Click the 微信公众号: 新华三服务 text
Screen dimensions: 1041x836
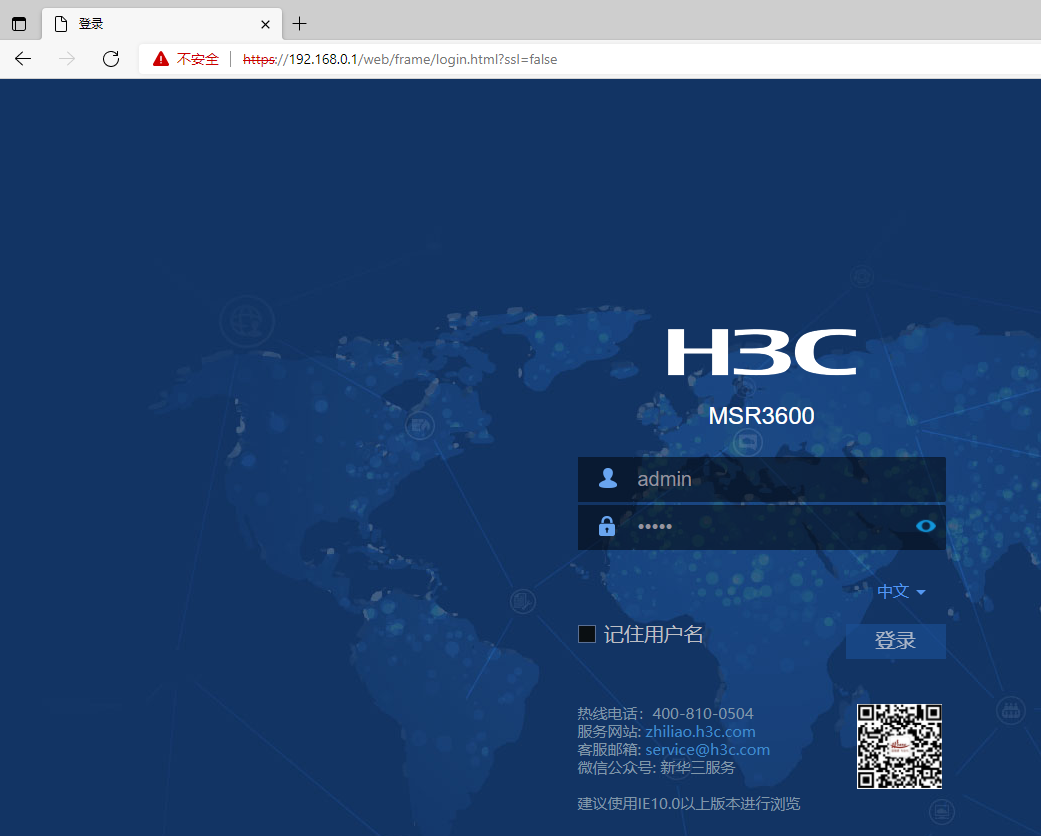pyautogui.click(x=657, y=768)
